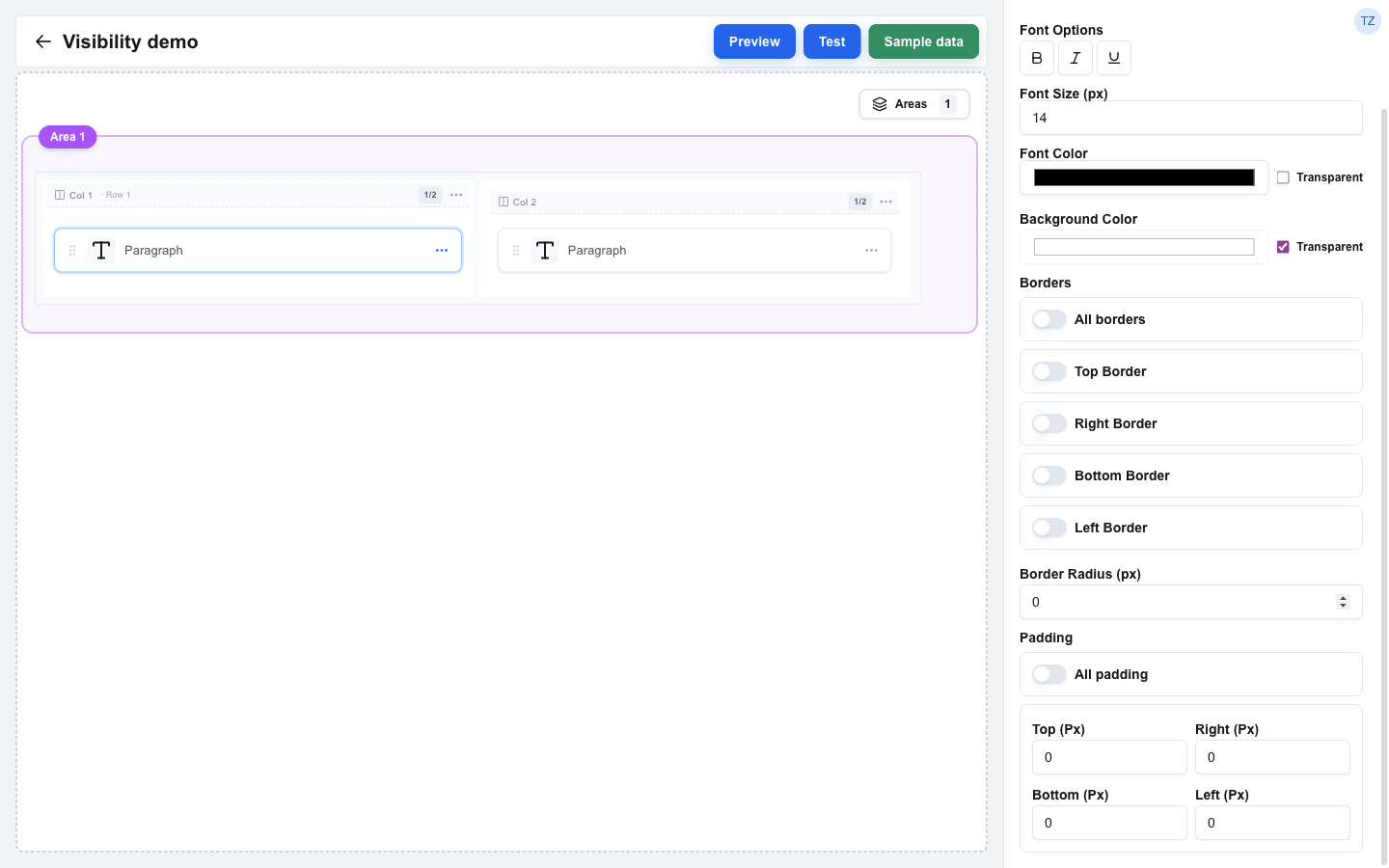The width and height of the screenshot is (1389, 868).
Task: Grab drag handle of Col 1 Paragraph
Action: 72,251
